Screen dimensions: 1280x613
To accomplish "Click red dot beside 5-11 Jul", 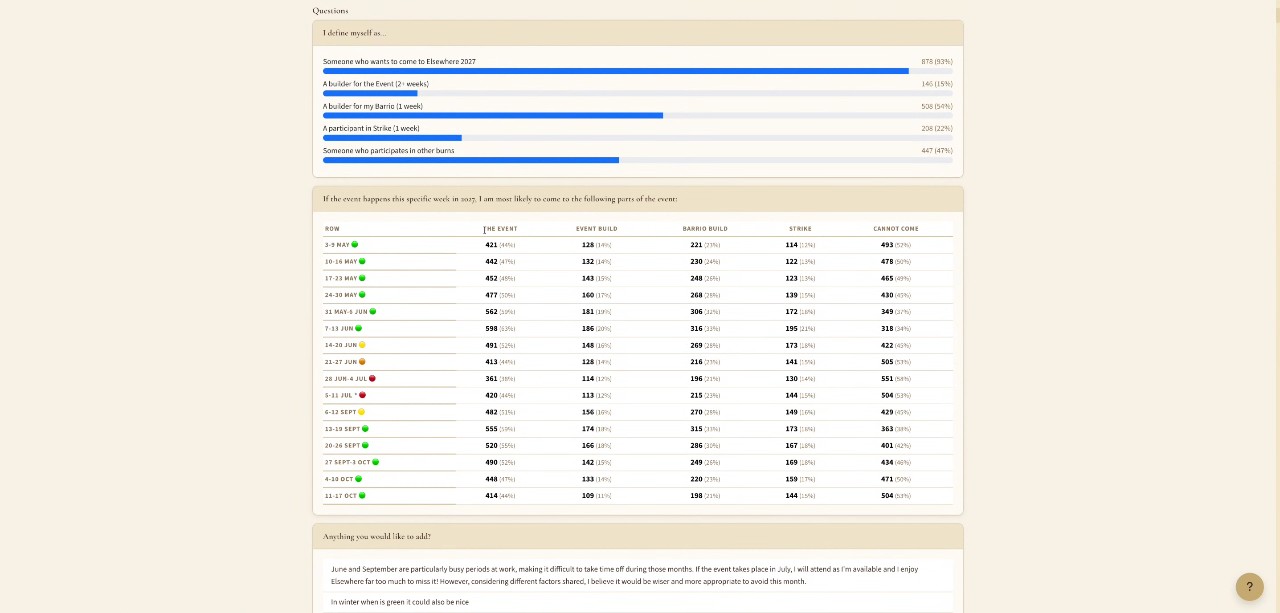I will click(x=362, y=395).
